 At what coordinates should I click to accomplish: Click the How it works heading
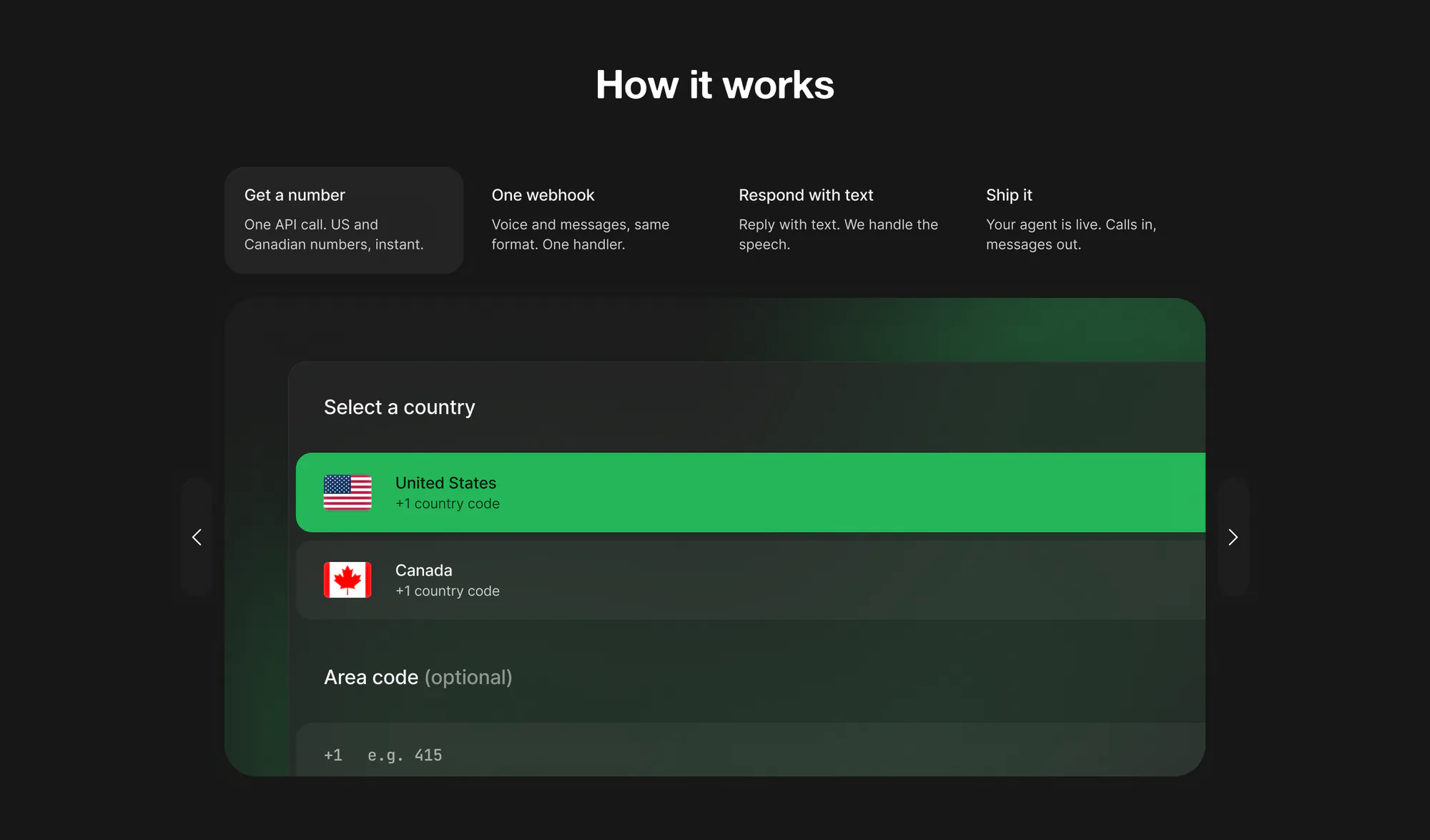click(715, 85)
